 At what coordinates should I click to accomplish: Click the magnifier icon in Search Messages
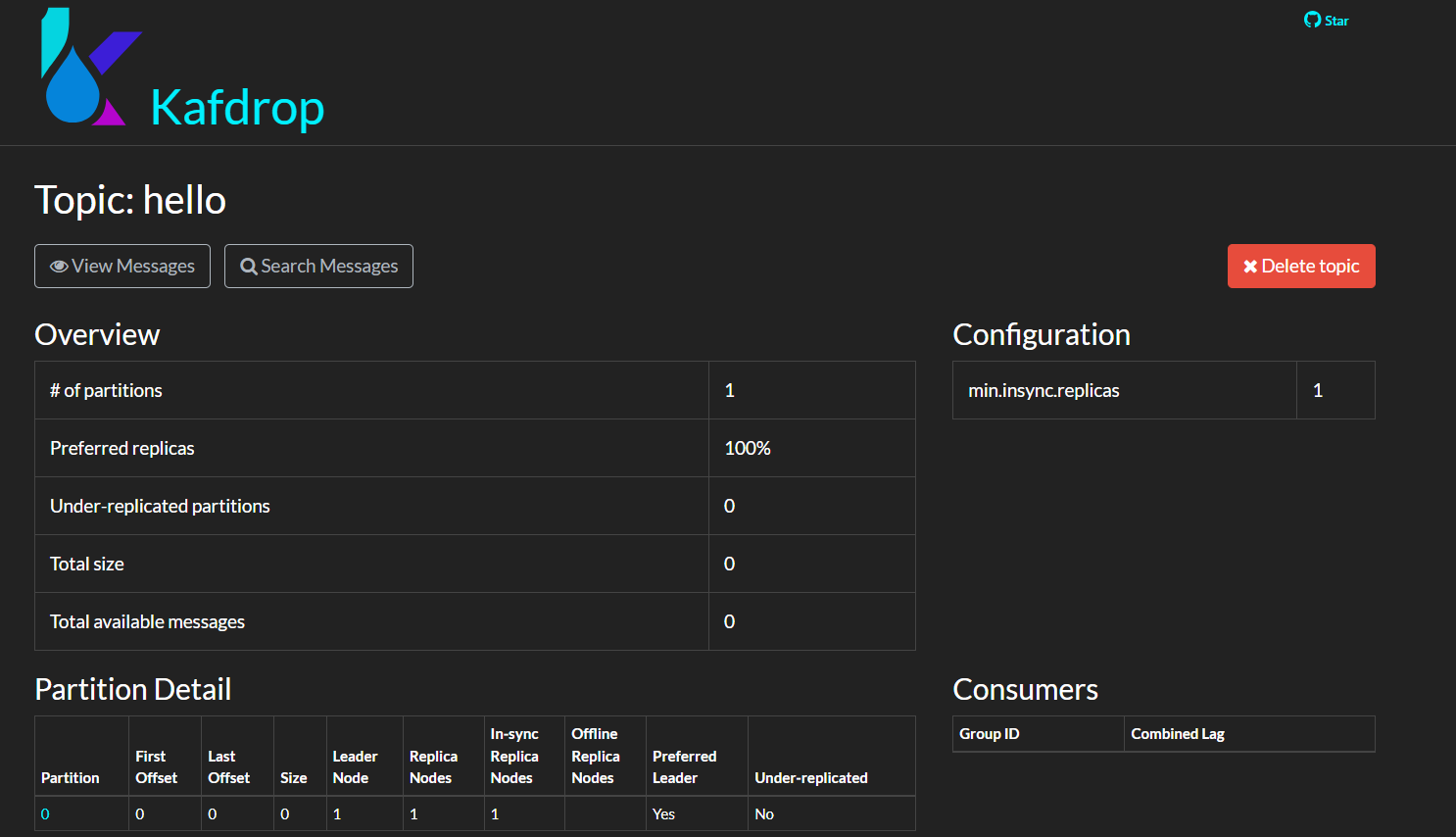point(249,267)
